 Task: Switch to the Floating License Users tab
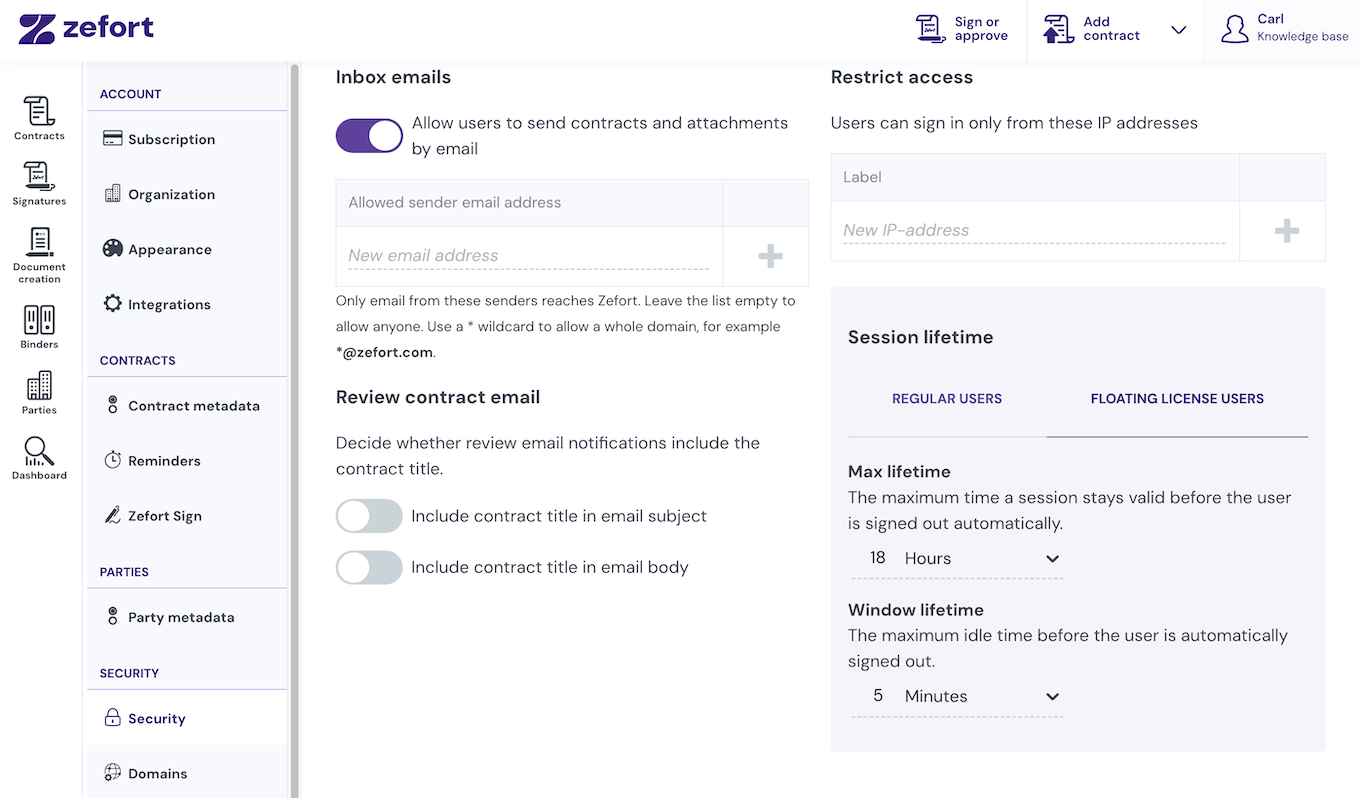pos(1177,398)
